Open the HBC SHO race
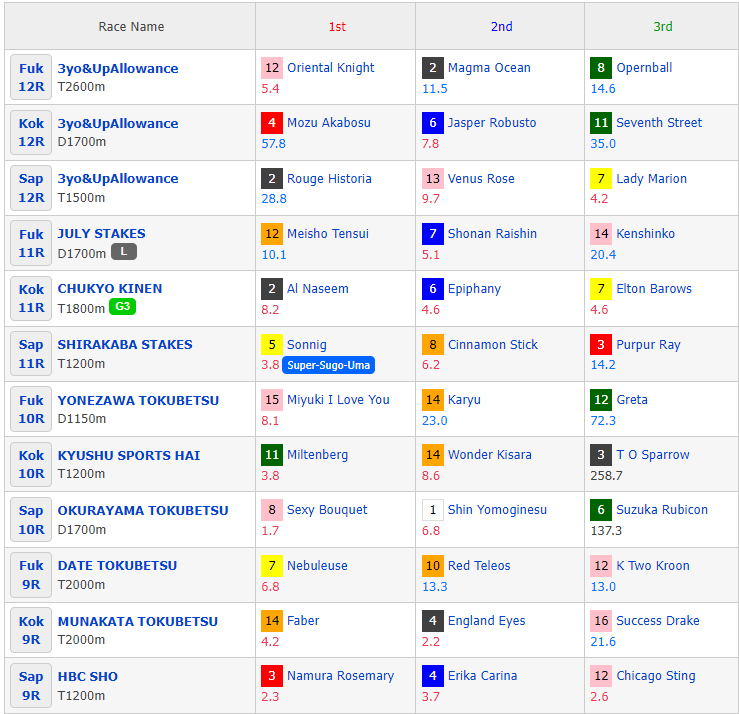This screenshot has height=714, width=739. (87, 677)
